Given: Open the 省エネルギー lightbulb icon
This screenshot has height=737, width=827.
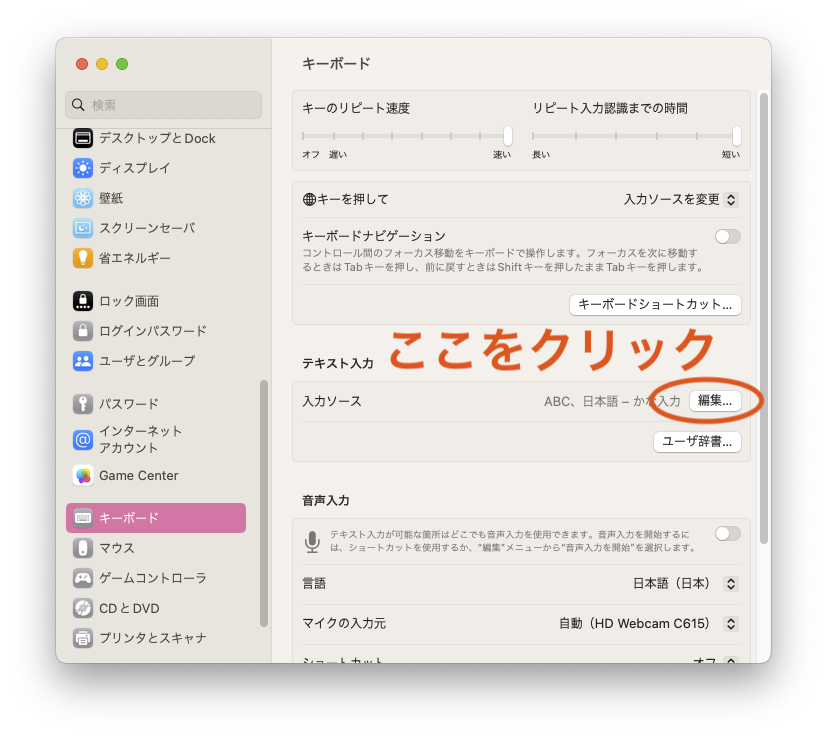Looking at the screenshot, I should [x=83, y=259].
